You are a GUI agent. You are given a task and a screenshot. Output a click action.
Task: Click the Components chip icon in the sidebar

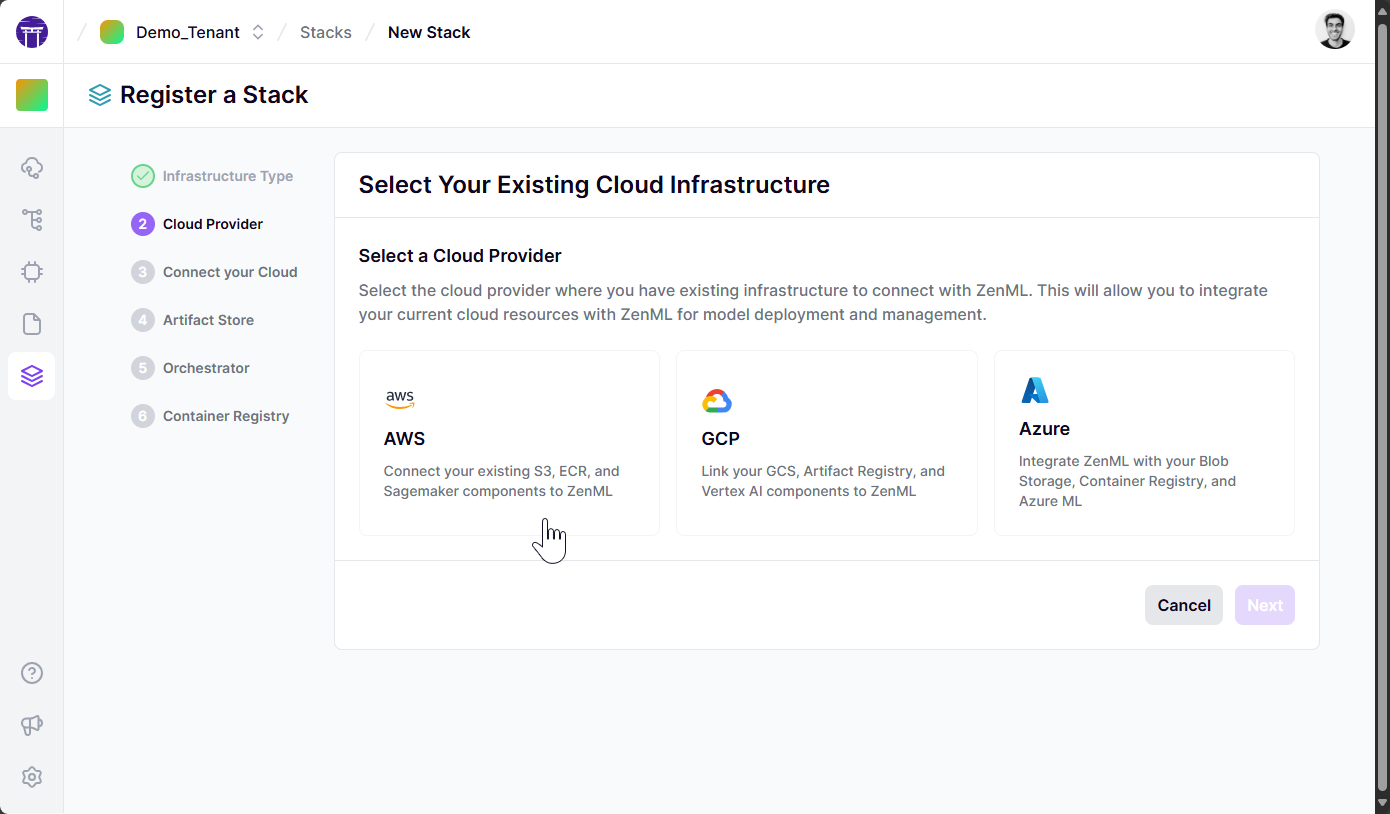(x=32, y=271)
